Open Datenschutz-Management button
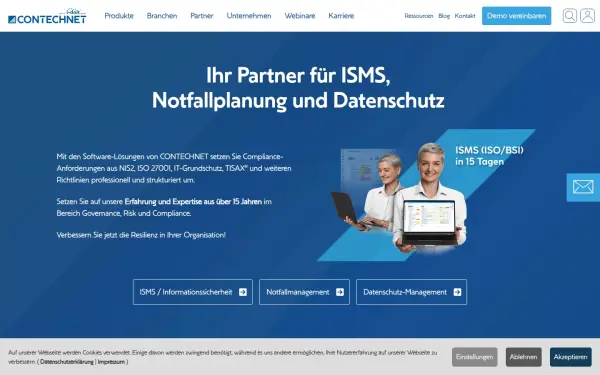 tap(411, 292)
